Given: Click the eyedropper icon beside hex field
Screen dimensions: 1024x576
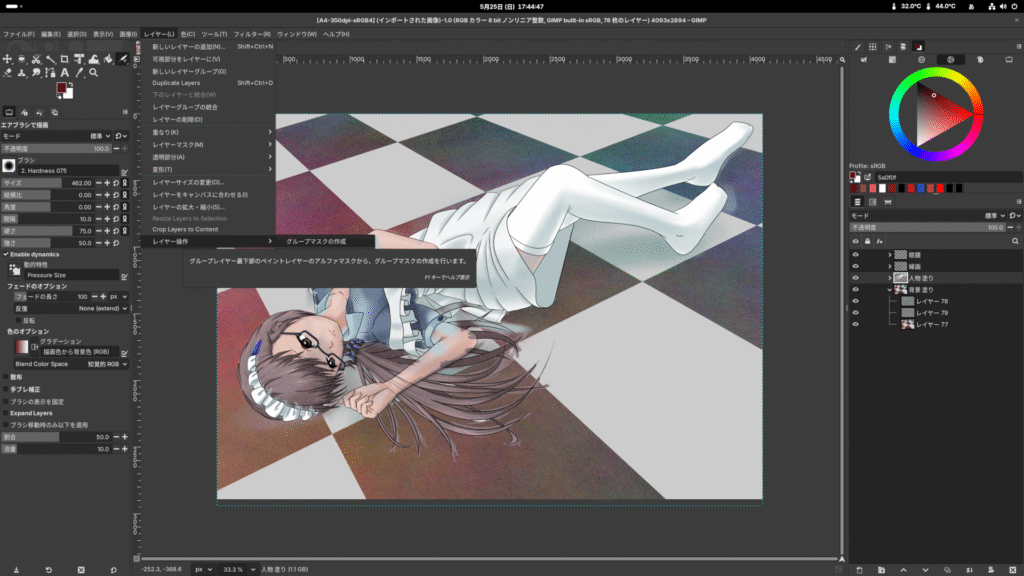Looking at the screenshot, I should click(868, 177).
